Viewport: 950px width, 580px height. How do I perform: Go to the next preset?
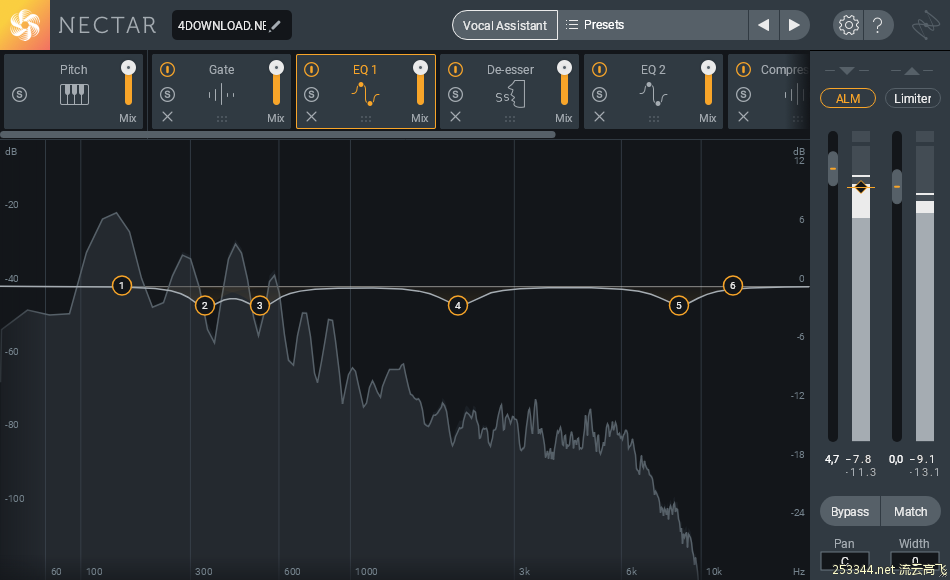(794, 25)
